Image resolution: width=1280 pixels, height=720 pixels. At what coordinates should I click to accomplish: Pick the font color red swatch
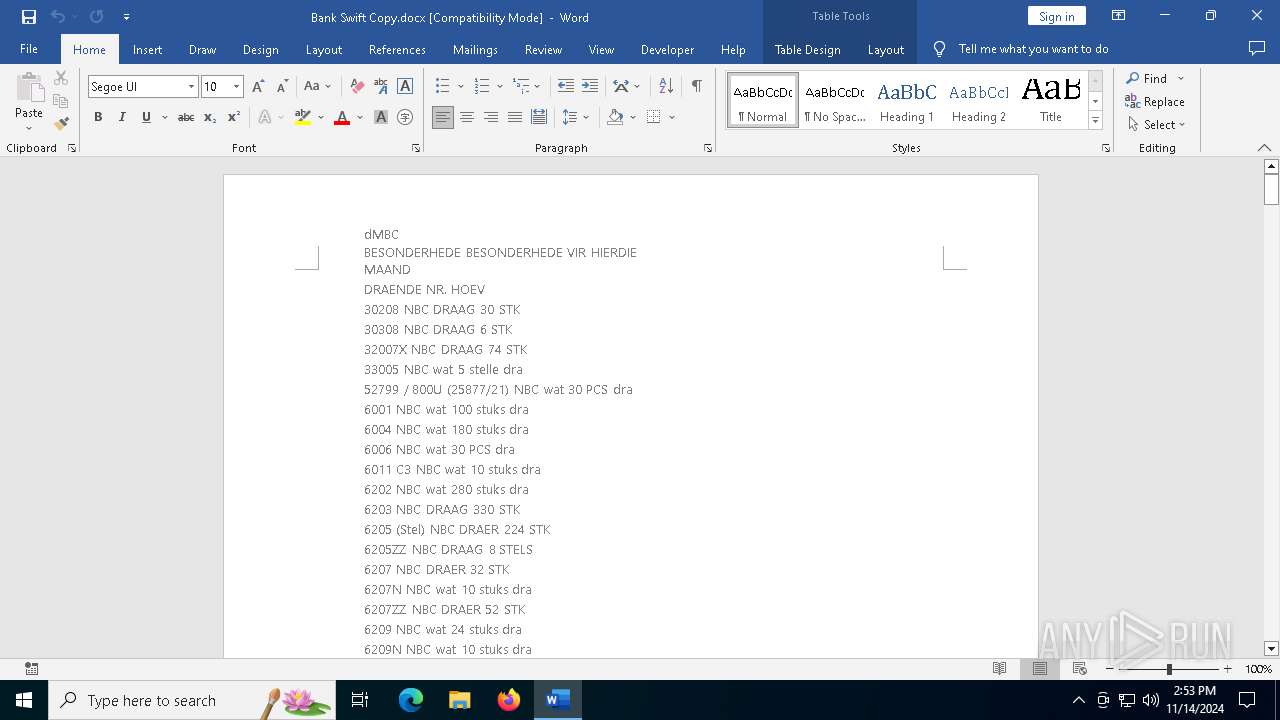click(342, 117)
